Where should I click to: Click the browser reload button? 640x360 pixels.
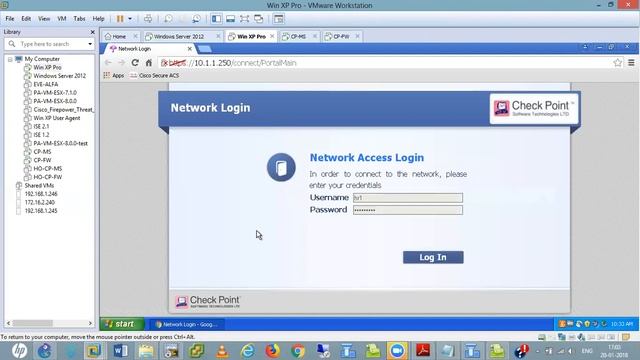(x=135, y=63)
